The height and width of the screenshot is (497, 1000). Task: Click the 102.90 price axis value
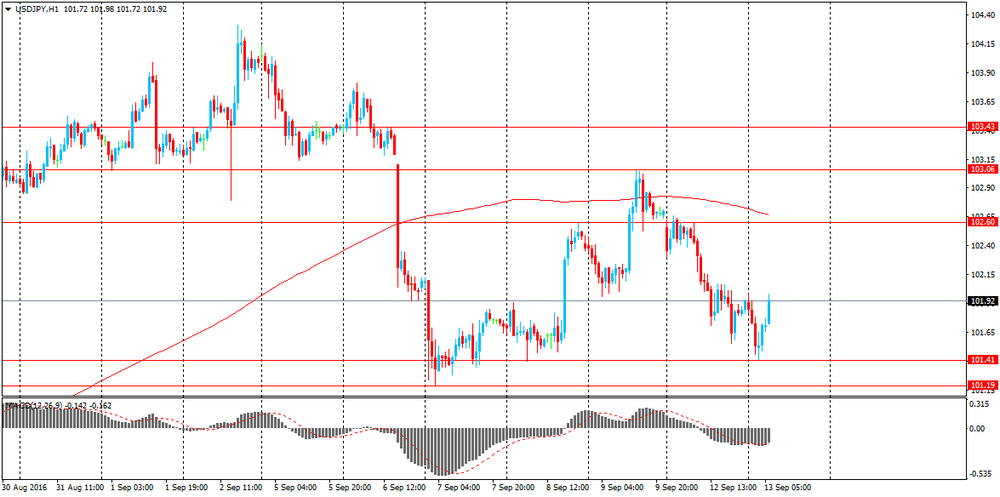983,188
